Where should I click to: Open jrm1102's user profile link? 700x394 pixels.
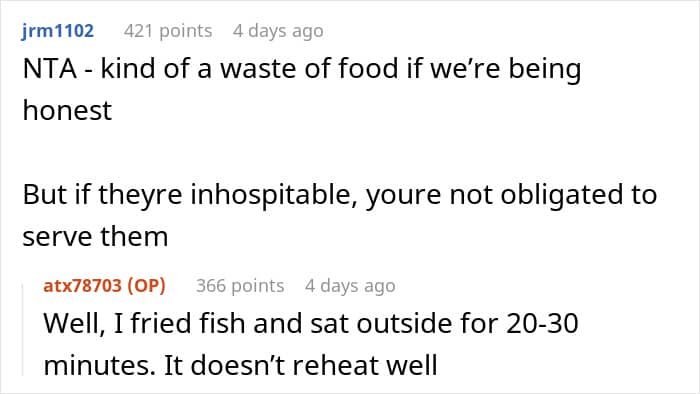(58, 31)
